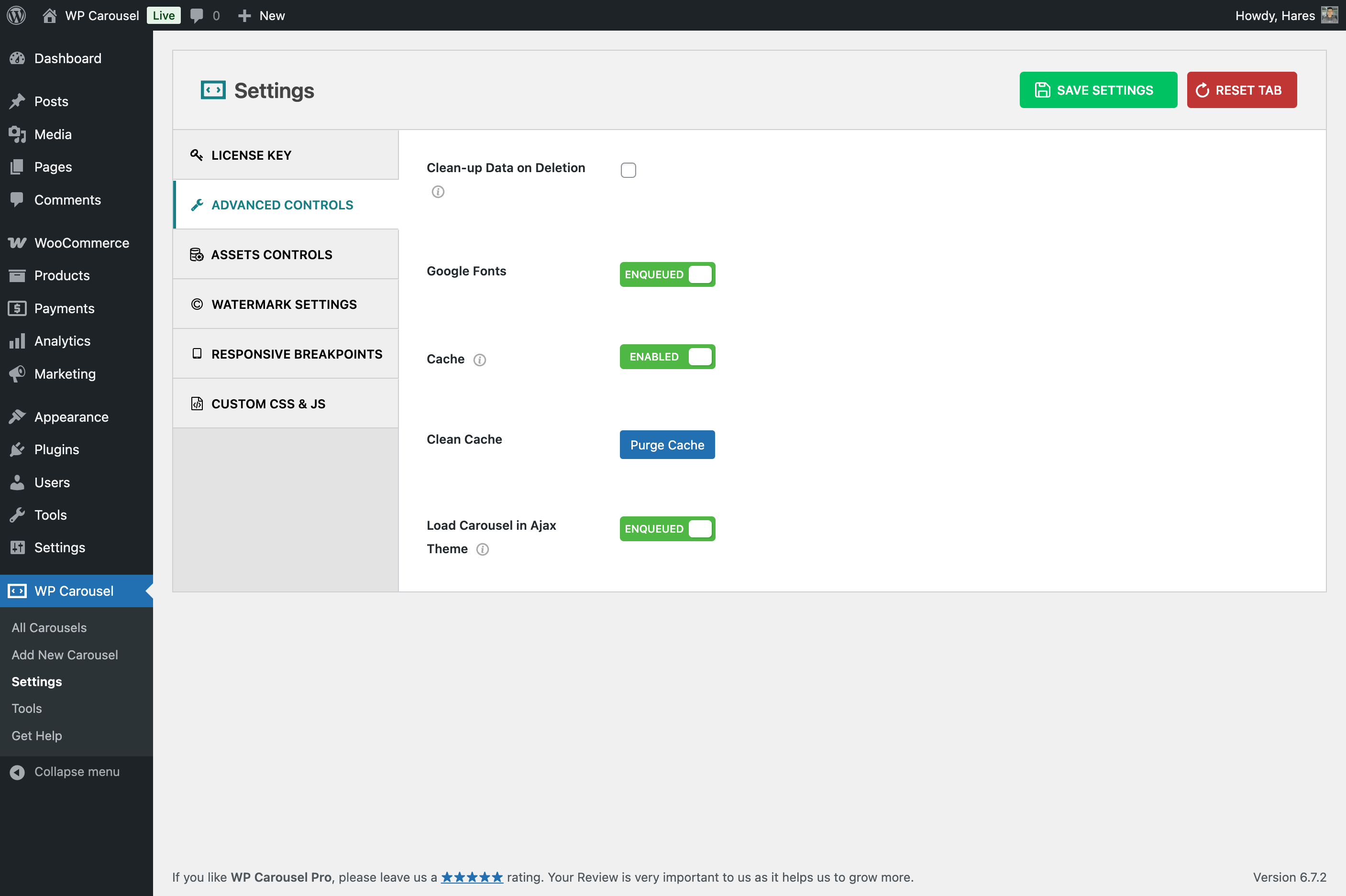This screenshot has height=896, width=1346.
Task: Click the Tools wrench icon in sidebar
Action: (x=17, y=515)
